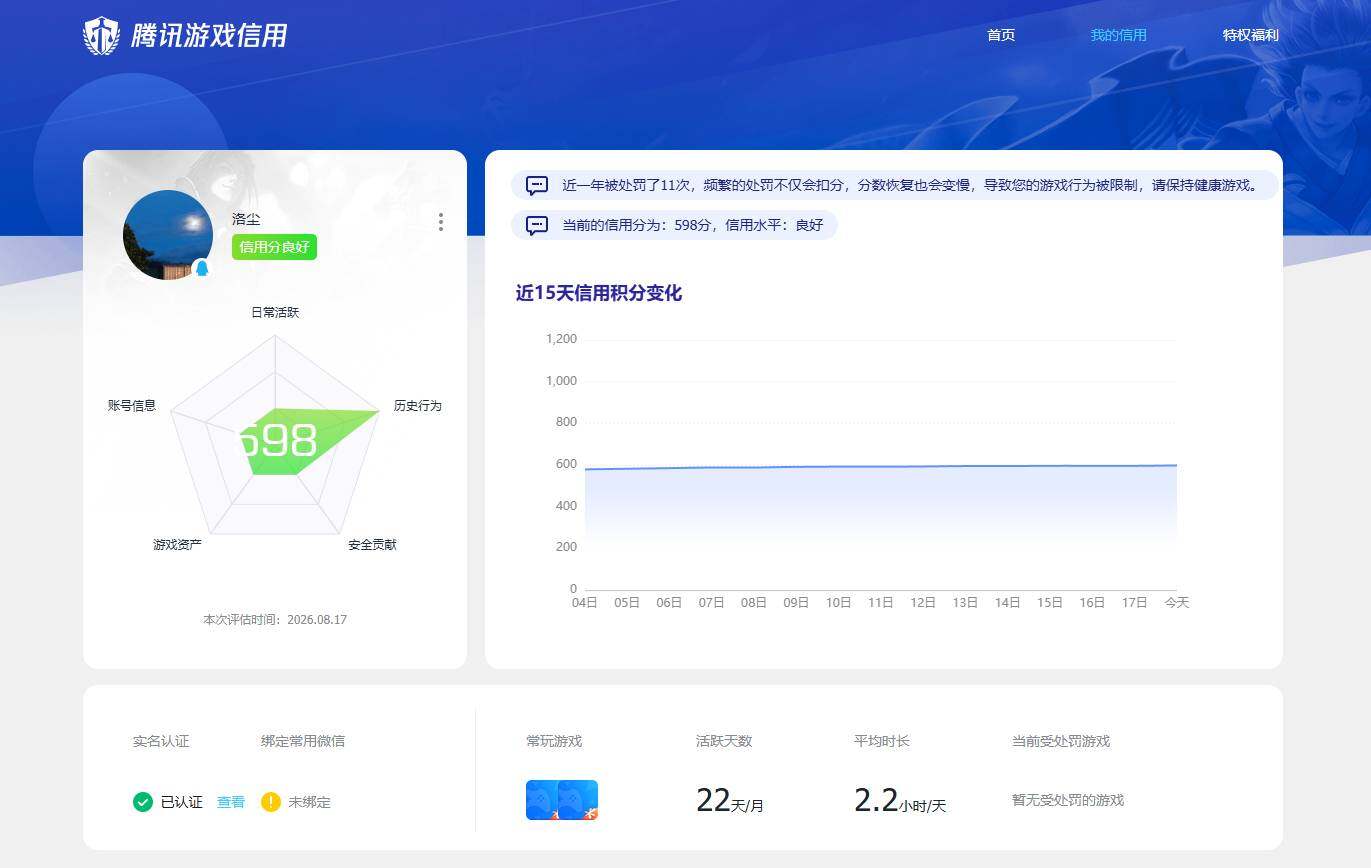Screen dimensions: 1371x868
Task: Click the username 洛尘
Action: tap(246, 219)
